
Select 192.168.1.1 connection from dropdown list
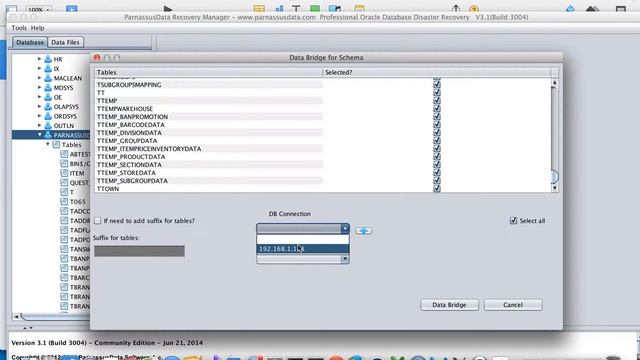(x=303, y=249)
